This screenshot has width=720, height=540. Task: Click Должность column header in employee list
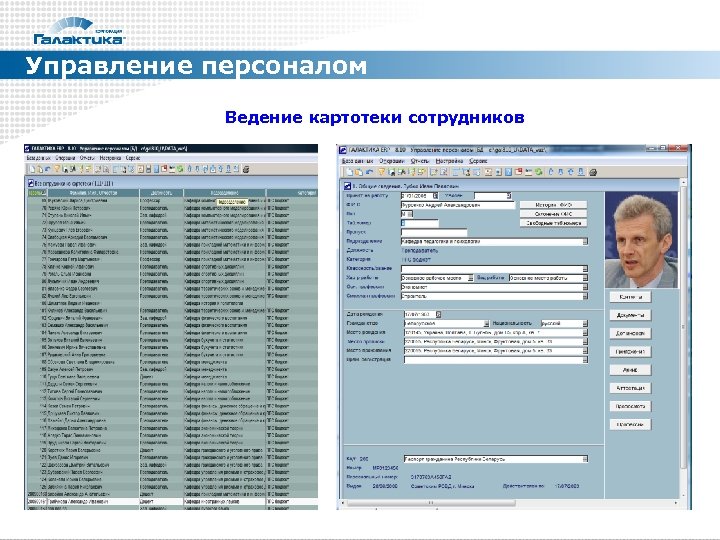click(161, 193)
